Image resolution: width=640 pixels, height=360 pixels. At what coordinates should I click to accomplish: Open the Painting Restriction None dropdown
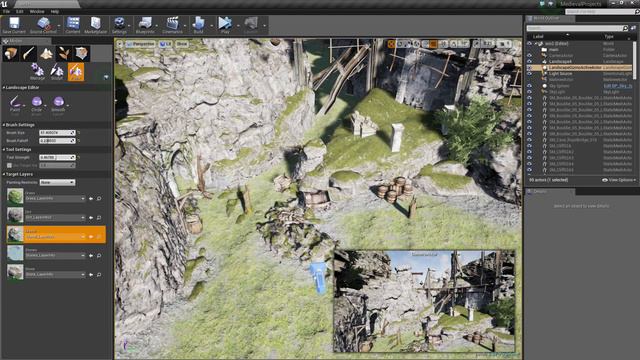(57, 182)
